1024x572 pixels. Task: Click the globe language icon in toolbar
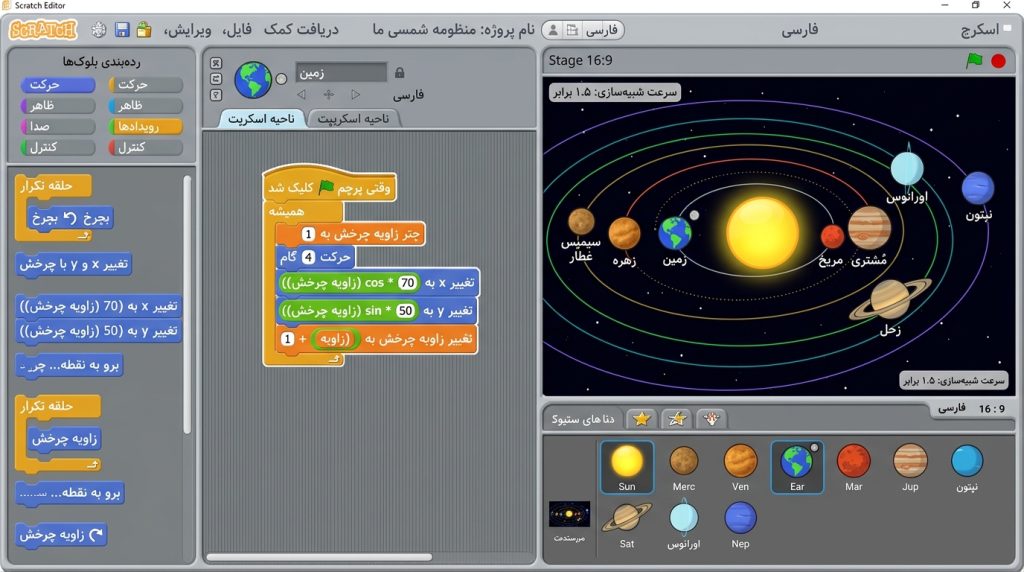point(99,29)
